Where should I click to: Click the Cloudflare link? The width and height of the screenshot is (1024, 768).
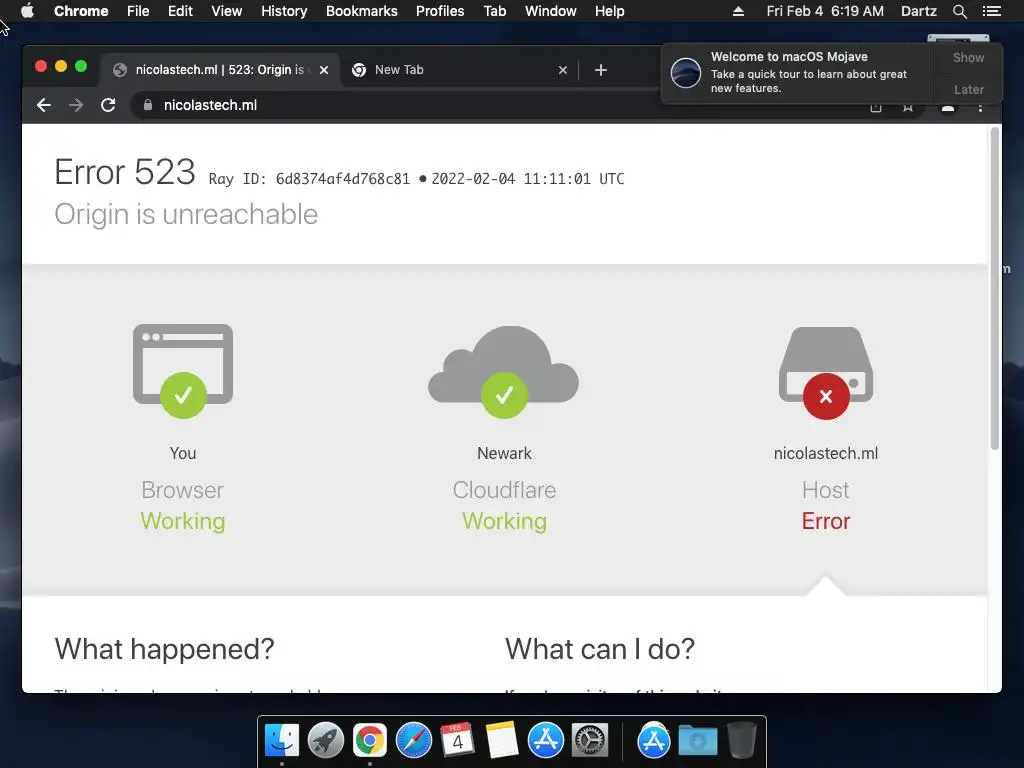click(504, 490)
